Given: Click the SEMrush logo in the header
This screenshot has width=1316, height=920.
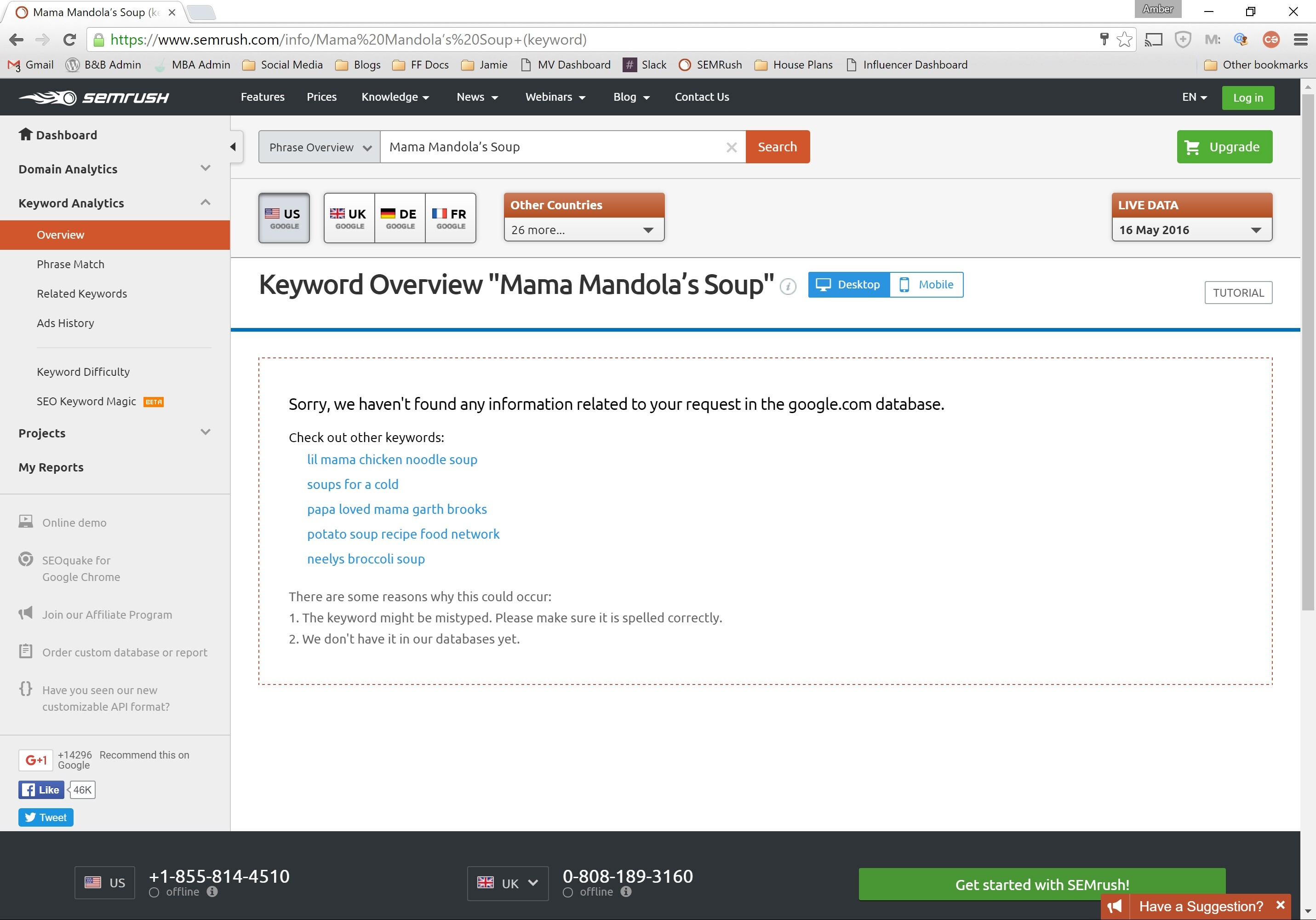Looking at the screenshot, I should tap(93, 98).
